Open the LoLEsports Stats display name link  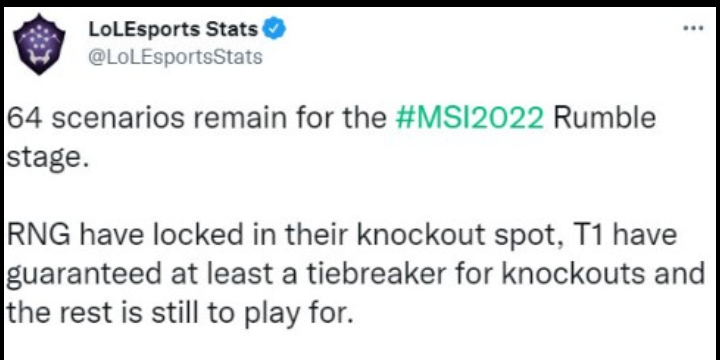tap(172, 30)
